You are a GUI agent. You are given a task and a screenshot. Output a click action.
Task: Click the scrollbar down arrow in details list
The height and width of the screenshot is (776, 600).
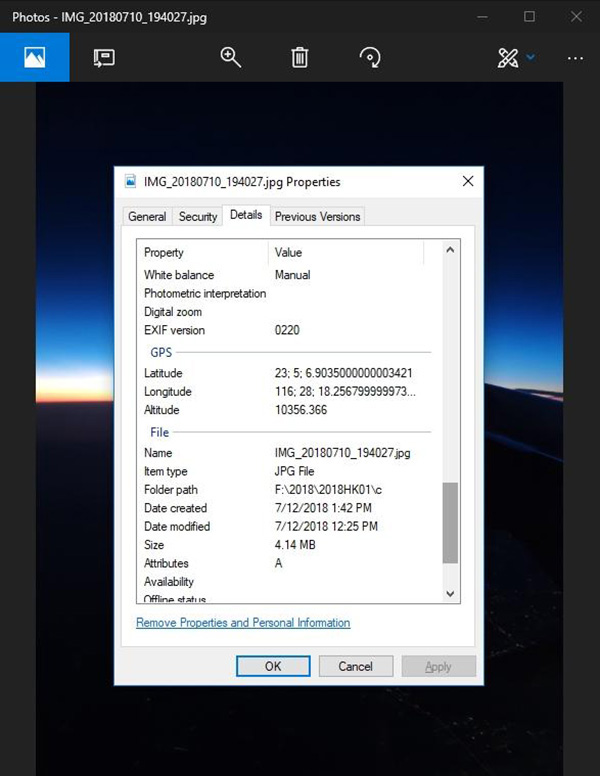450,593
